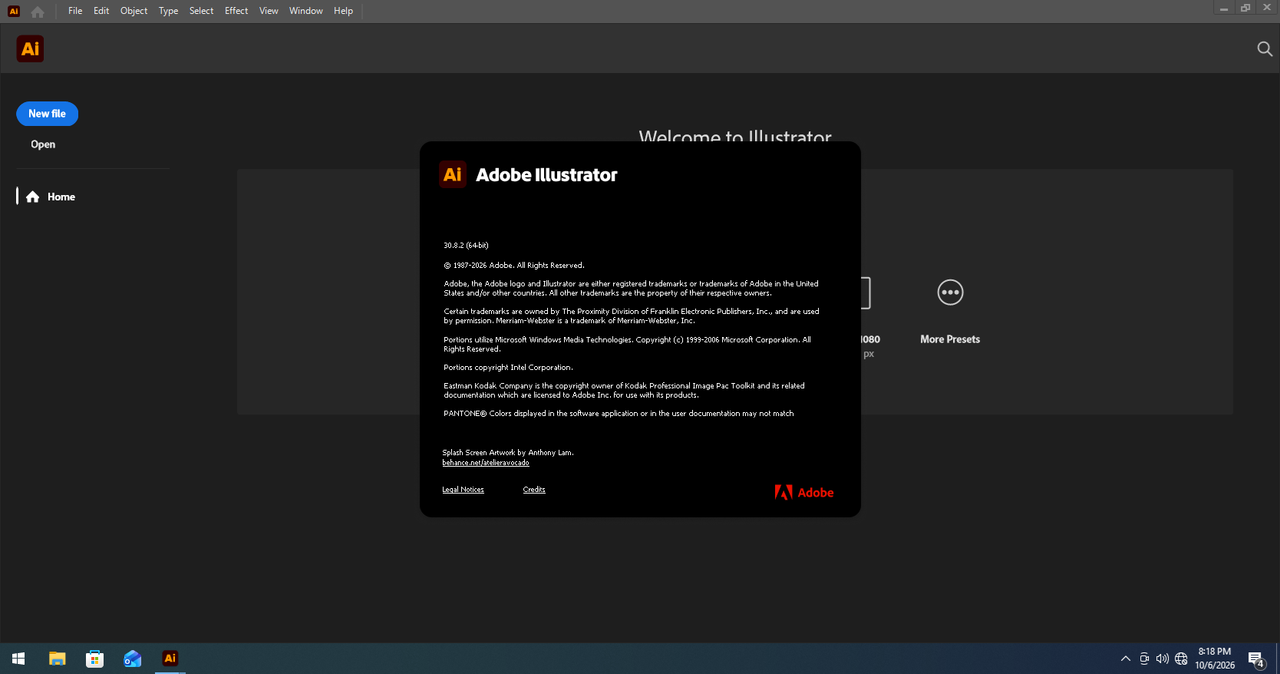This screenshot has height=674, width=1280.
Task: Click the network globe tray icon
Action: [1181, 659]
